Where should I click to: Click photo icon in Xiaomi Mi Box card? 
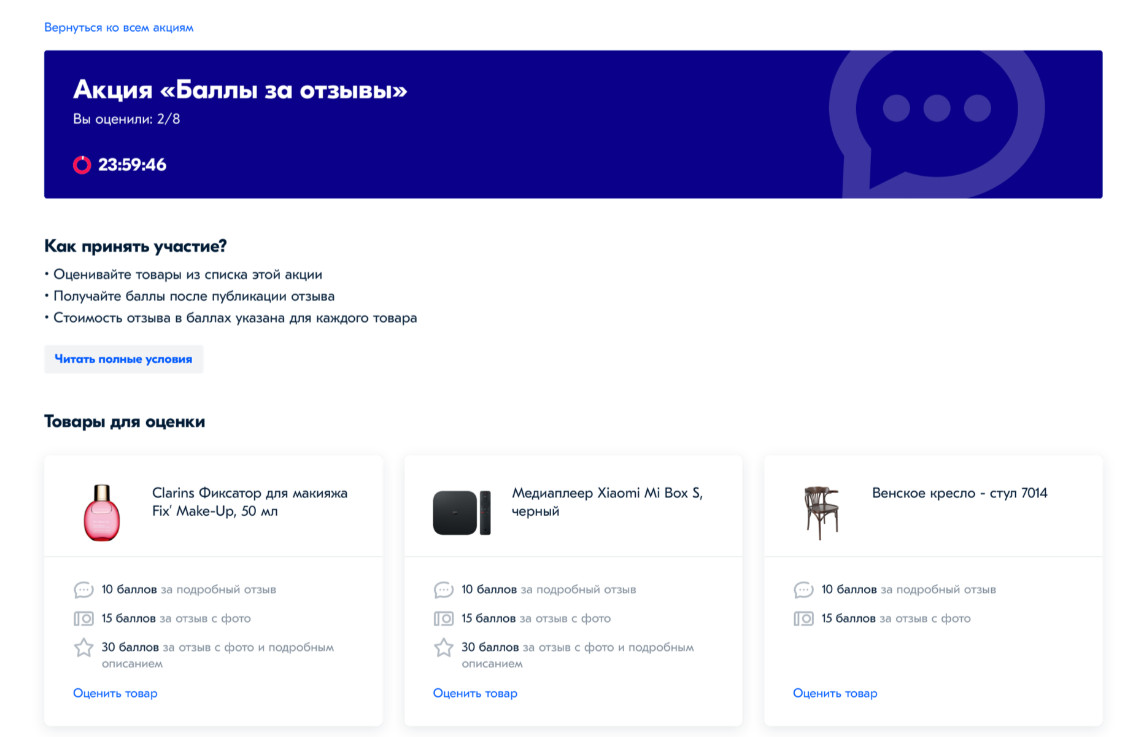[444, 619]
